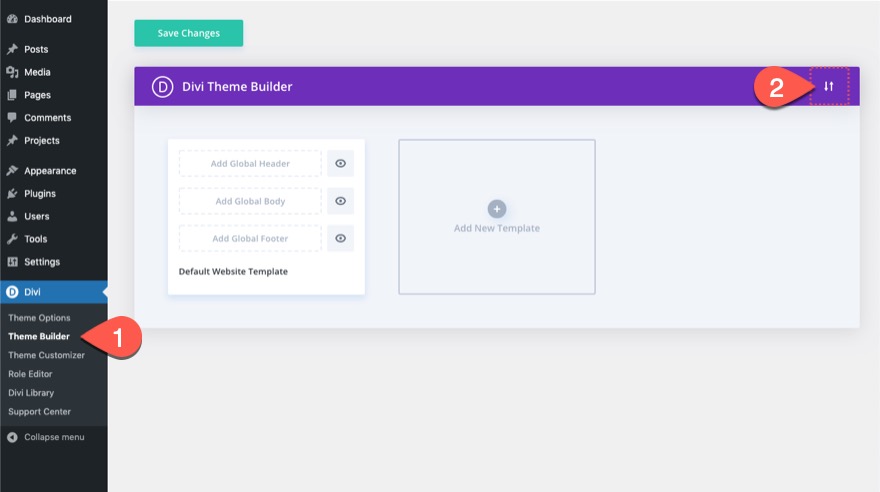Click the Dashboard gauge icon
The height and width of the screenshot is (492, 880).
(x=12, y=19)
